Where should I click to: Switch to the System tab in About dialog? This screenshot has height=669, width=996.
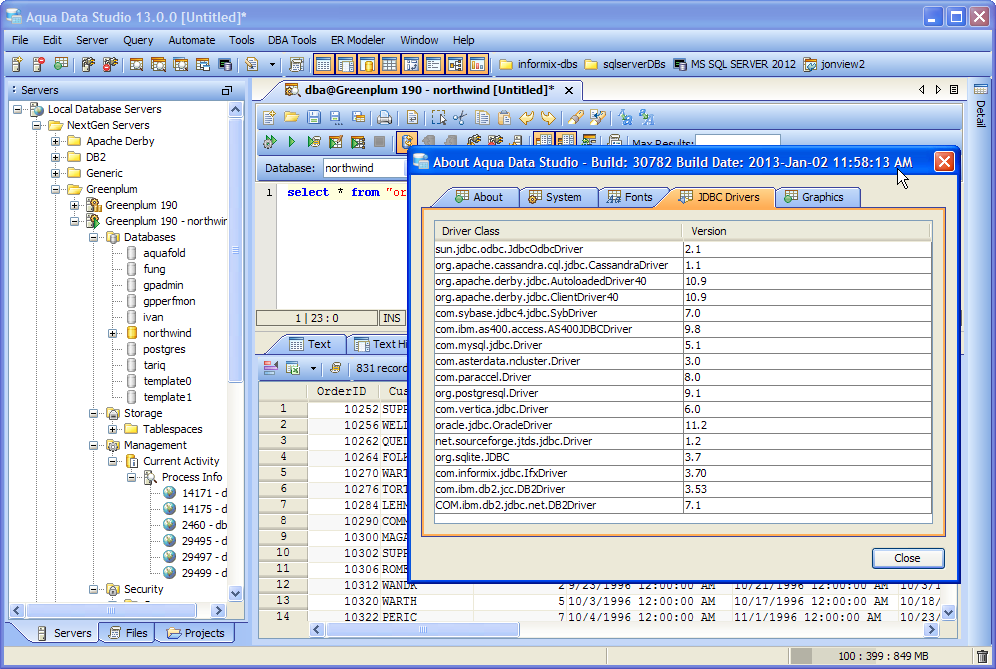point(555,197)
